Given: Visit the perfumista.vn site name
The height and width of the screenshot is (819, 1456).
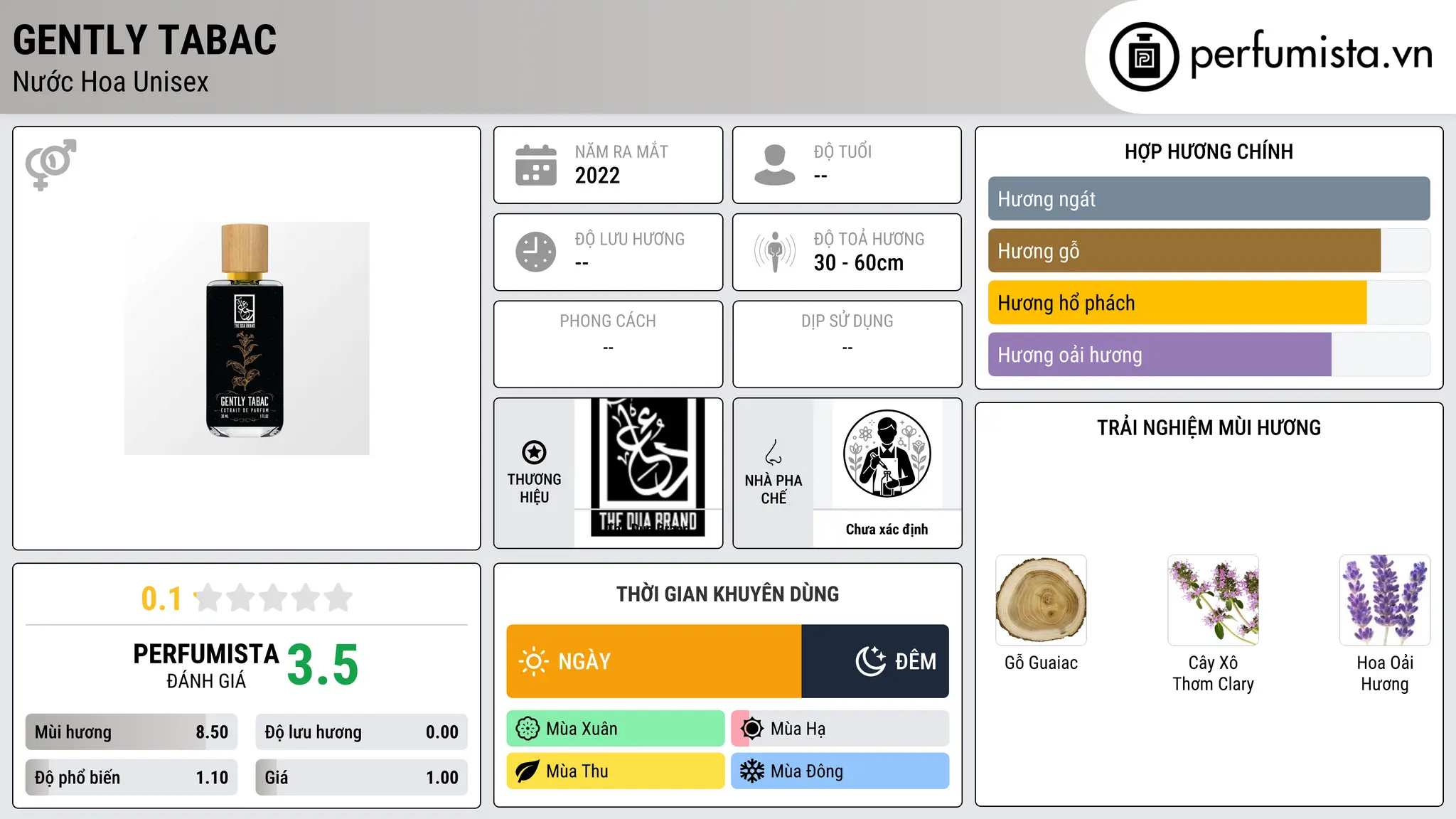Looking at the screenshot, I should 1312,55.
